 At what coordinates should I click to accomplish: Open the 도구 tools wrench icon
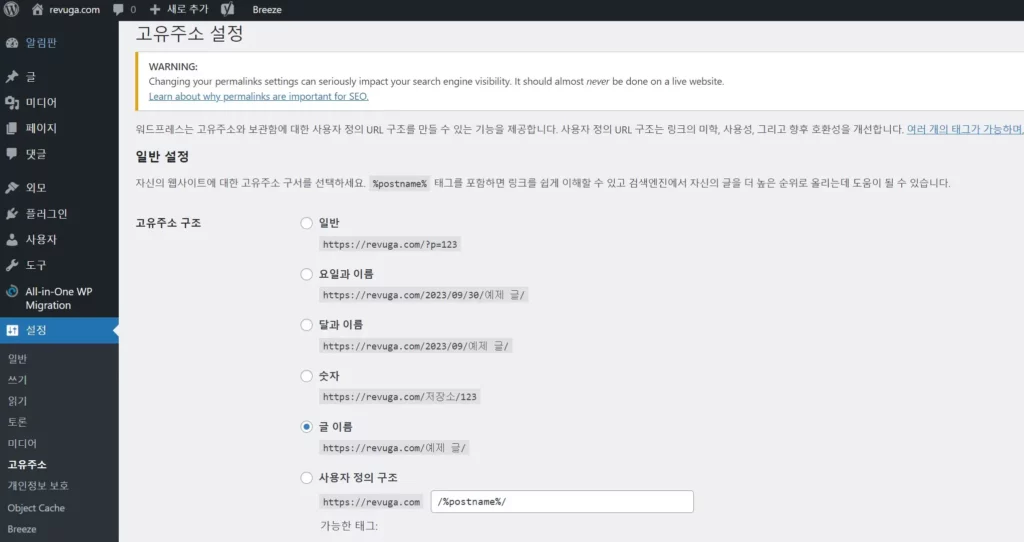(12, 265)
